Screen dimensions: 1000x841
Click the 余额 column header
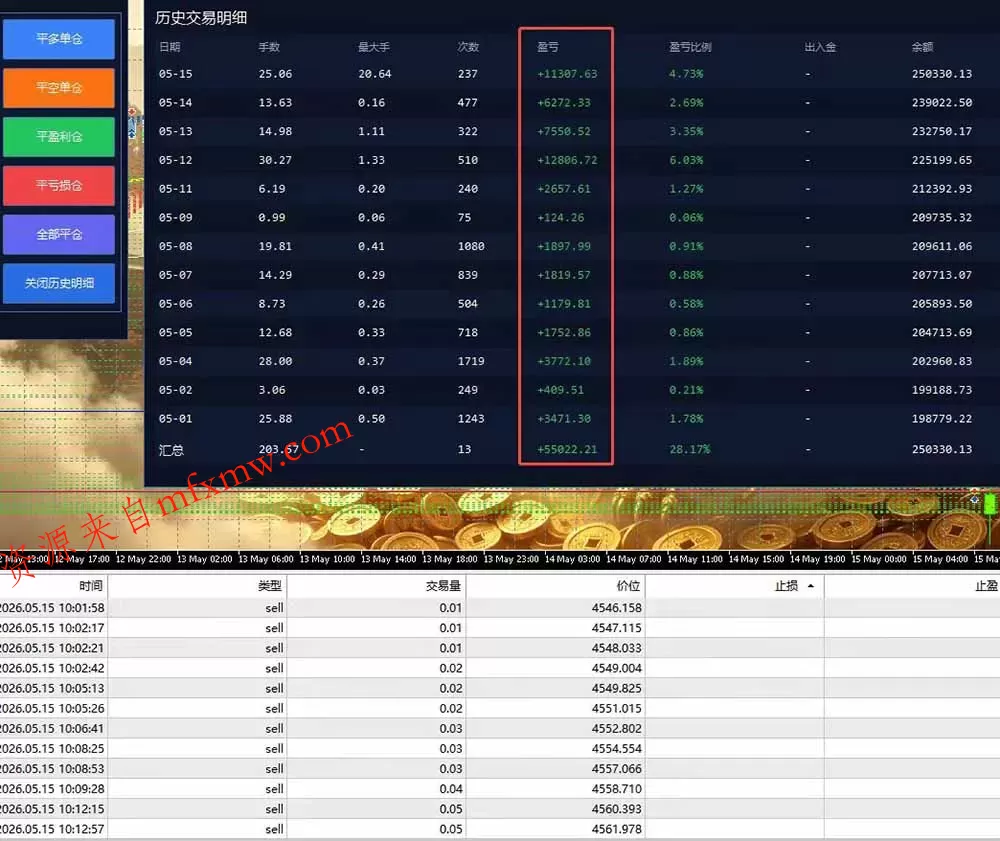[922, 47]
